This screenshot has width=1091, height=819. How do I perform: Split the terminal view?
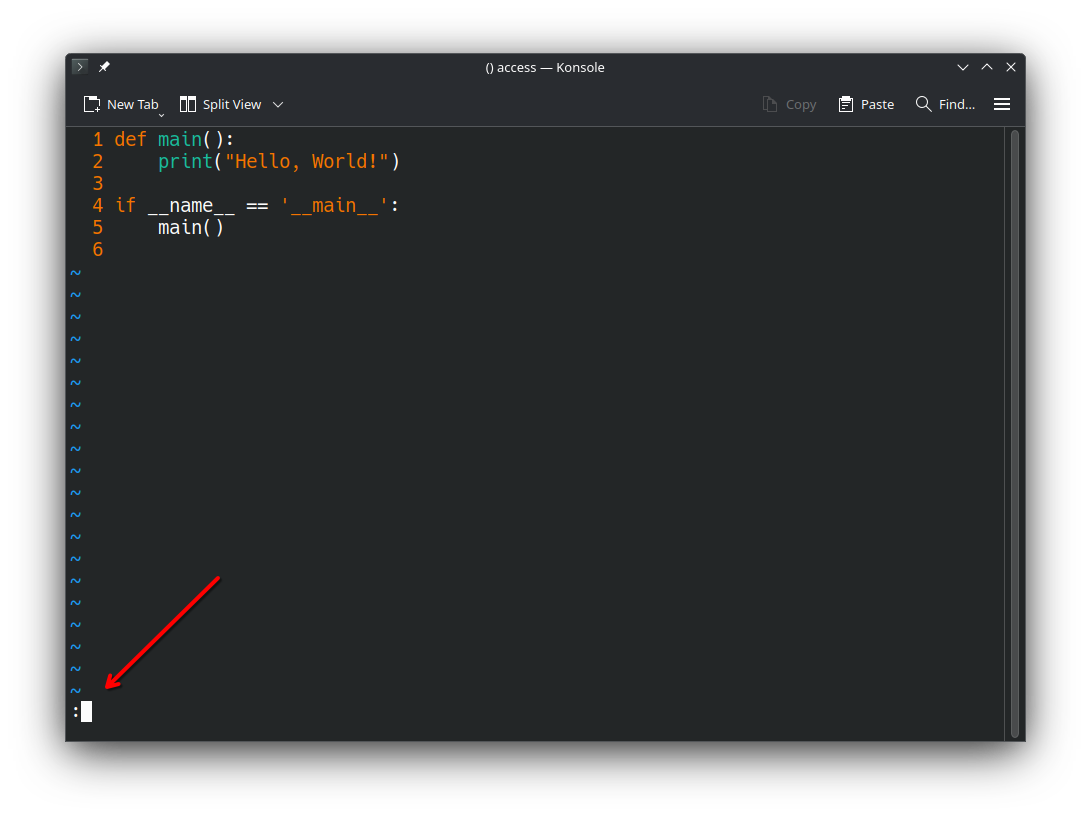coord(220,104)
